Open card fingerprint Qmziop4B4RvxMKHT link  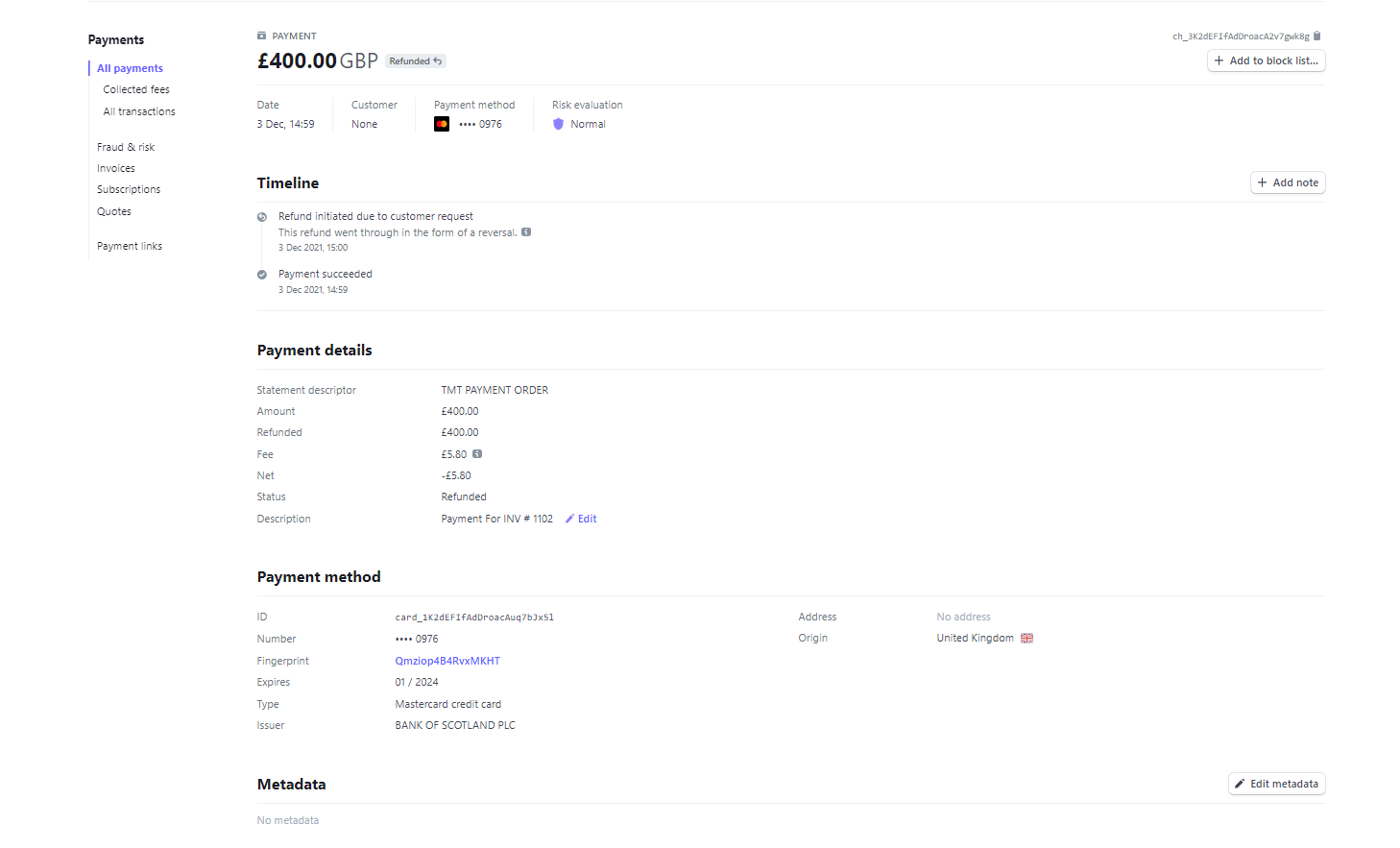[x=447, y=661]
